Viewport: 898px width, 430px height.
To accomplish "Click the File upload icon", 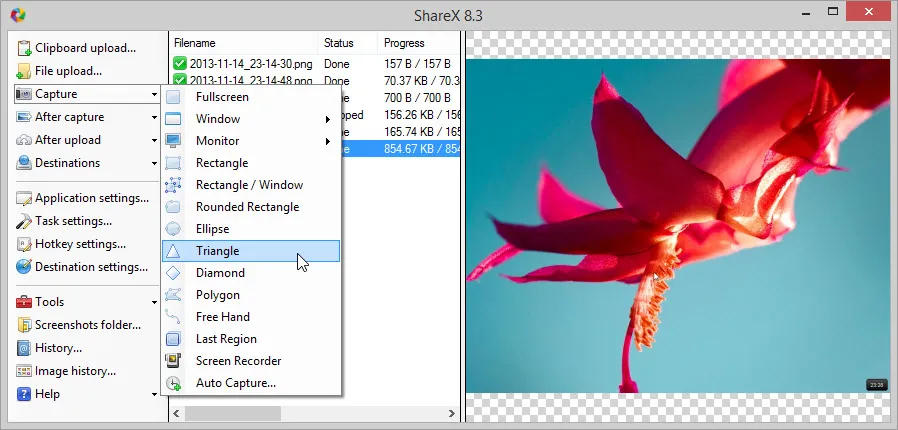I will click(23, 71).
